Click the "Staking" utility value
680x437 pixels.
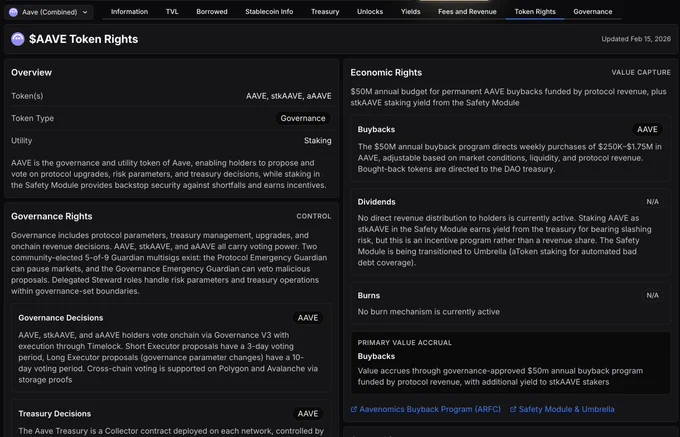click(x=317, y=140)
